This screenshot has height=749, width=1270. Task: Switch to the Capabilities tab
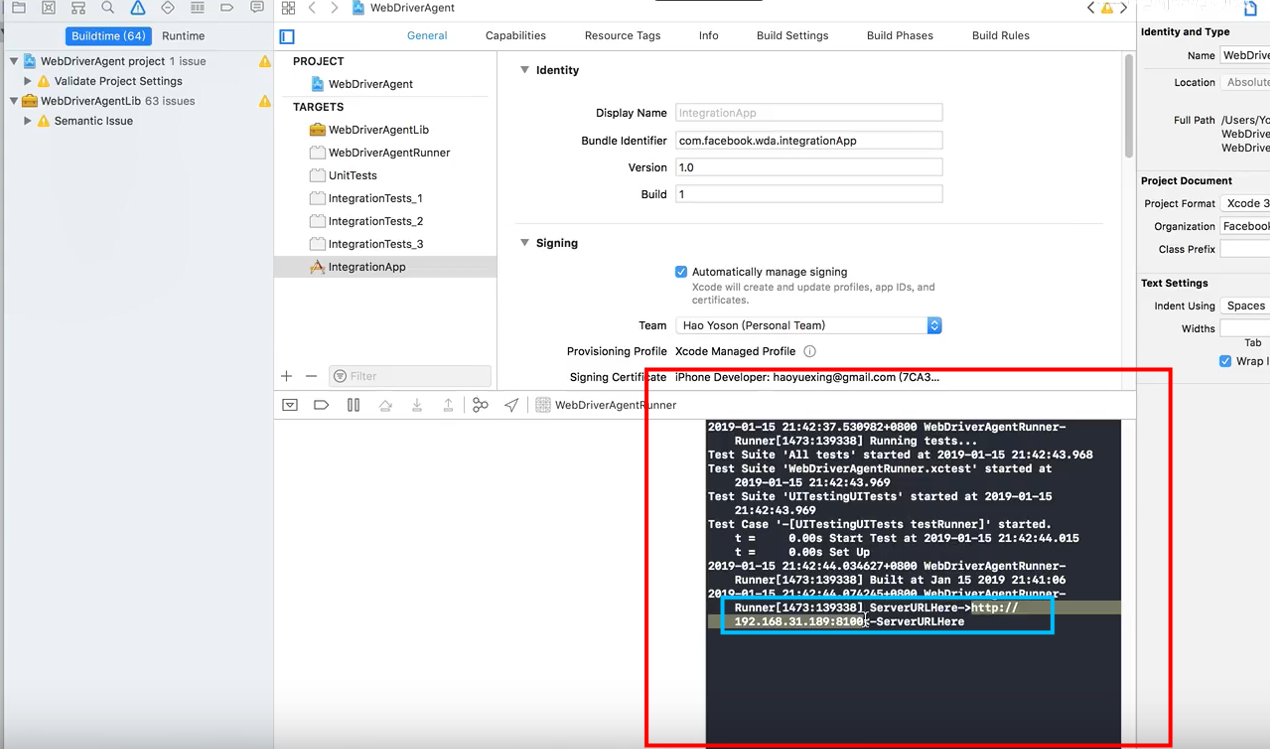(516, 36)
